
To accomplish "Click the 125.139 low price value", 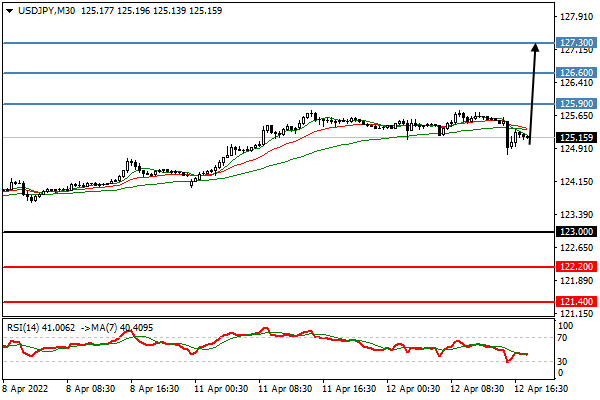I will tap(170, 11).
